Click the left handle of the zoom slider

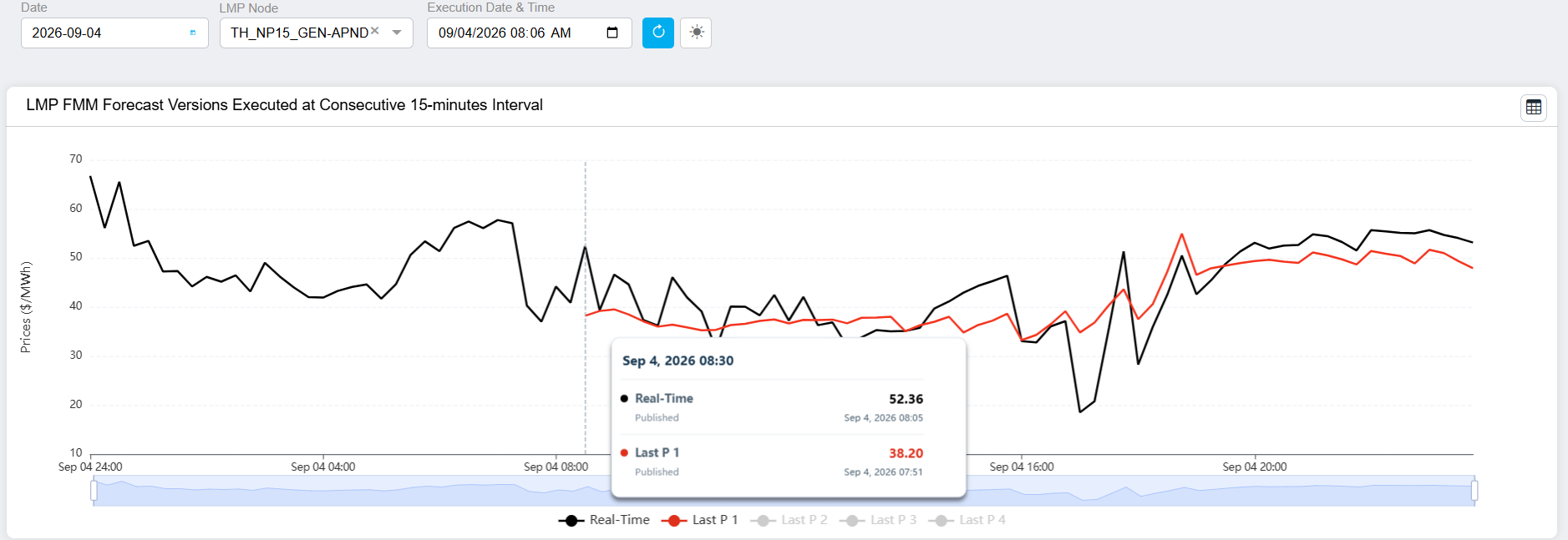tap(94, 491)
